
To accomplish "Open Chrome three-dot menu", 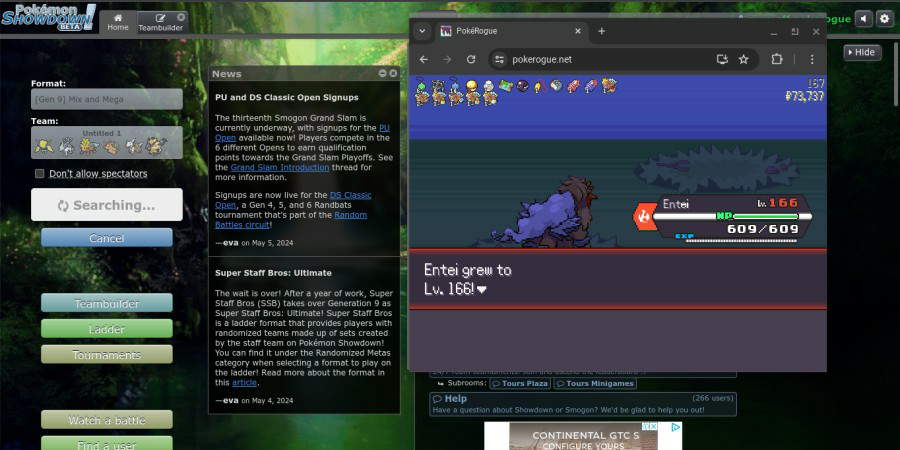I will pyautogui.click(x=812, y=59).
